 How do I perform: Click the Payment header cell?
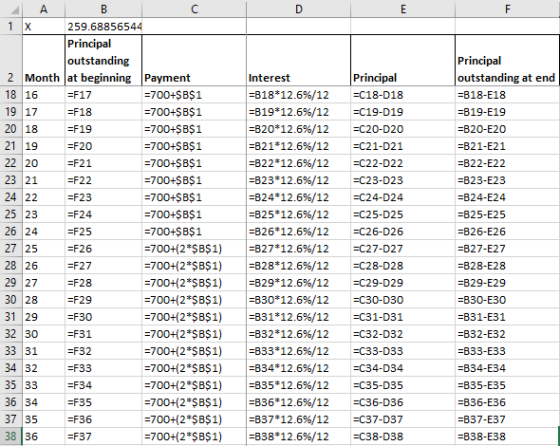[x=194, y=60]
